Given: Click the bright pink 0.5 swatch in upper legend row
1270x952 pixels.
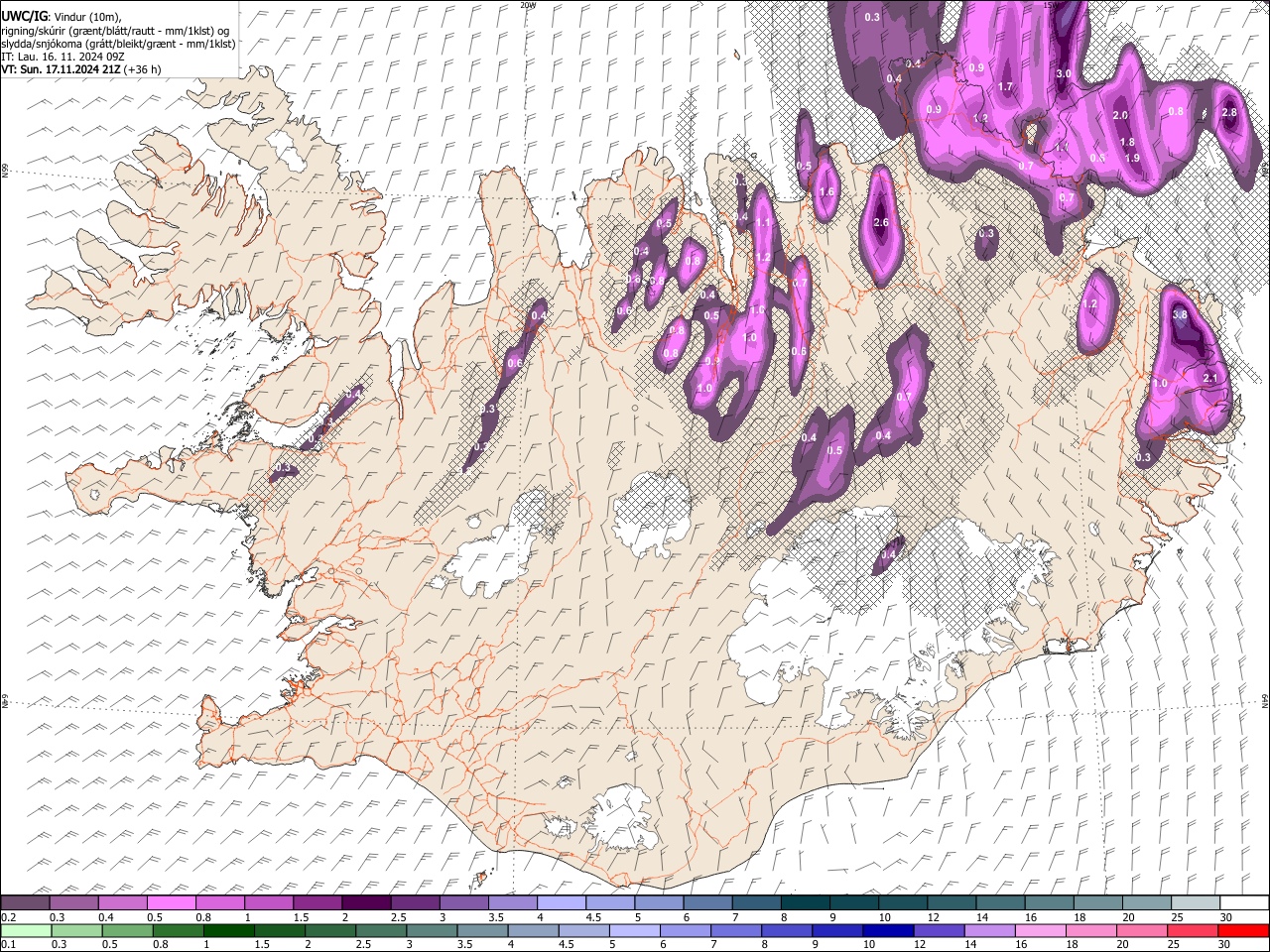Looking at the screenshot, I should coord(171,903).
